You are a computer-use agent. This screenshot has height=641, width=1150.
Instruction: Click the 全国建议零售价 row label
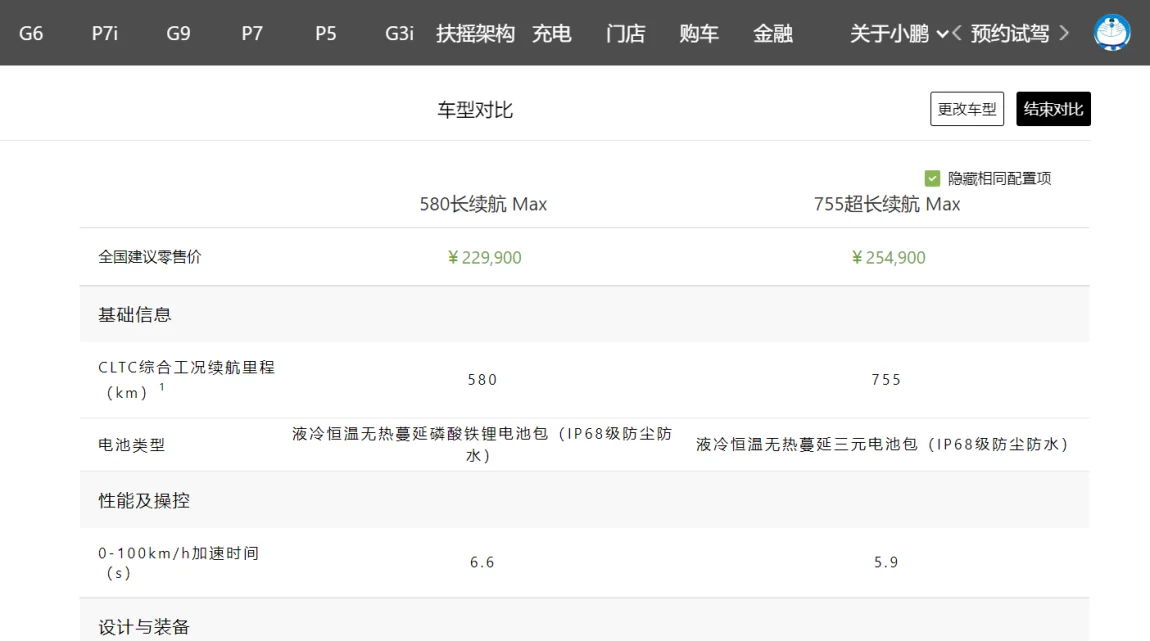coord(150,257)
